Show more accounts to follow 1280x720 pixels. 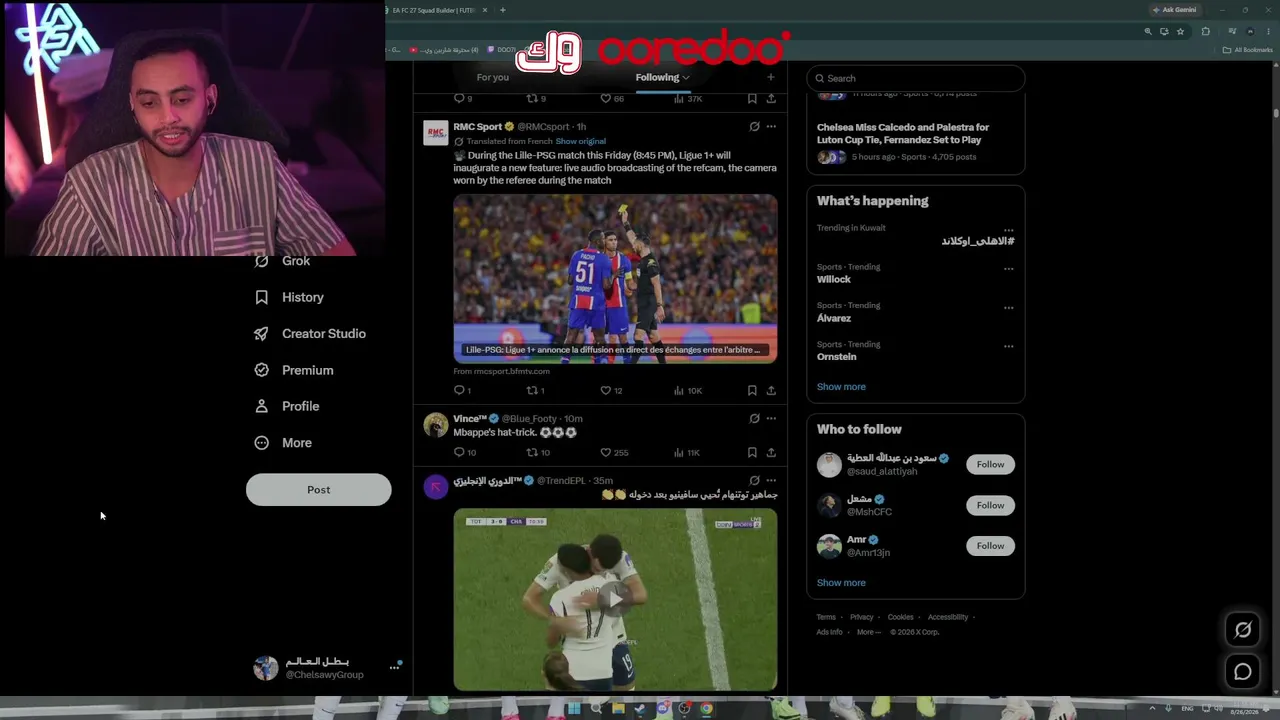(841, 583)
